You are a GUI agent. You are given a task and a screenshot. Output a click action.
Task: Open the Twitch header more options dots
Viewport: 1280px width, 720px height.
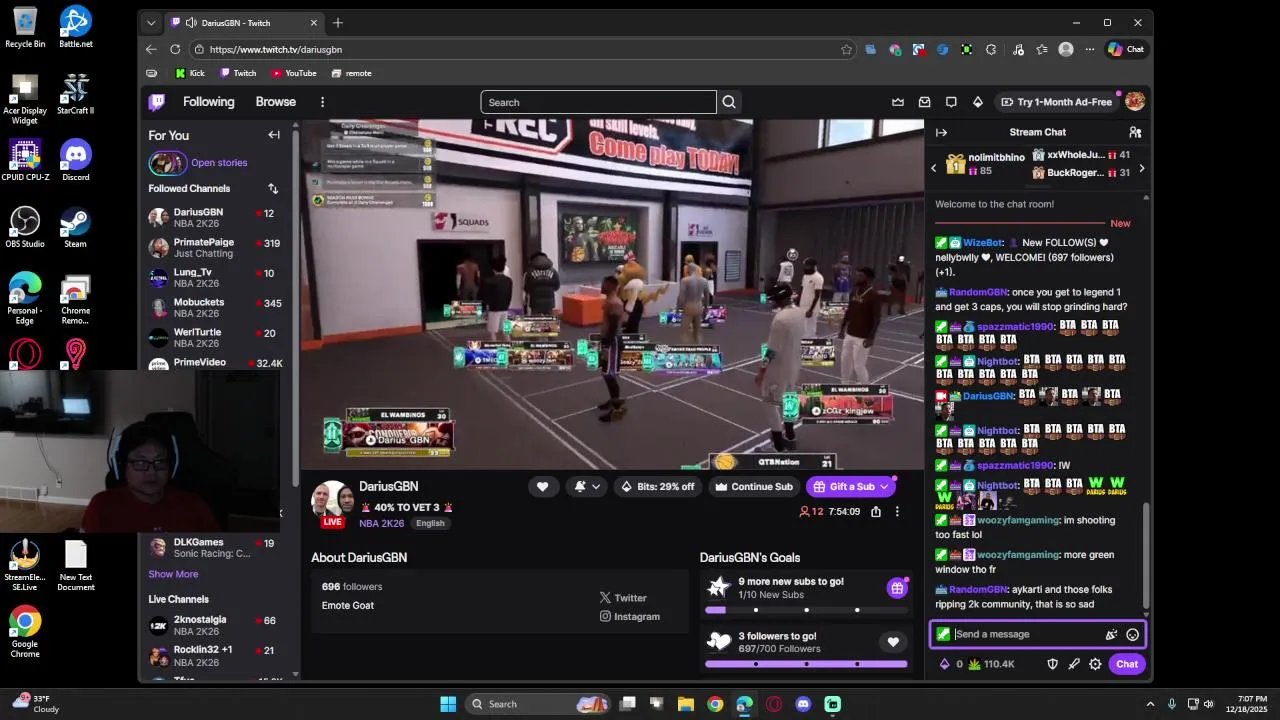pos(322,102)
